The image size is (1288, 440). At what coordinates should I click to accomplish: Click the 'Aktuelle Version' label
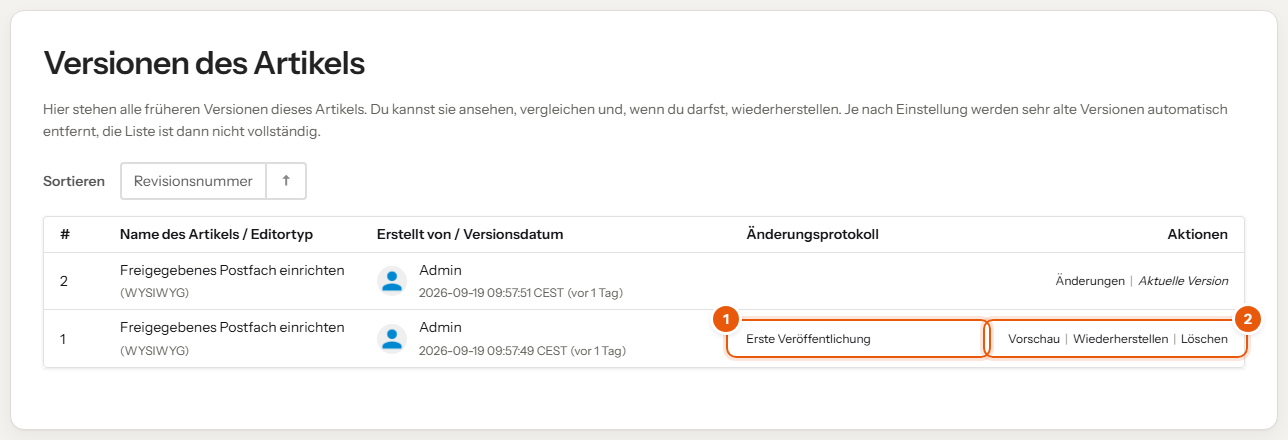1183,281
